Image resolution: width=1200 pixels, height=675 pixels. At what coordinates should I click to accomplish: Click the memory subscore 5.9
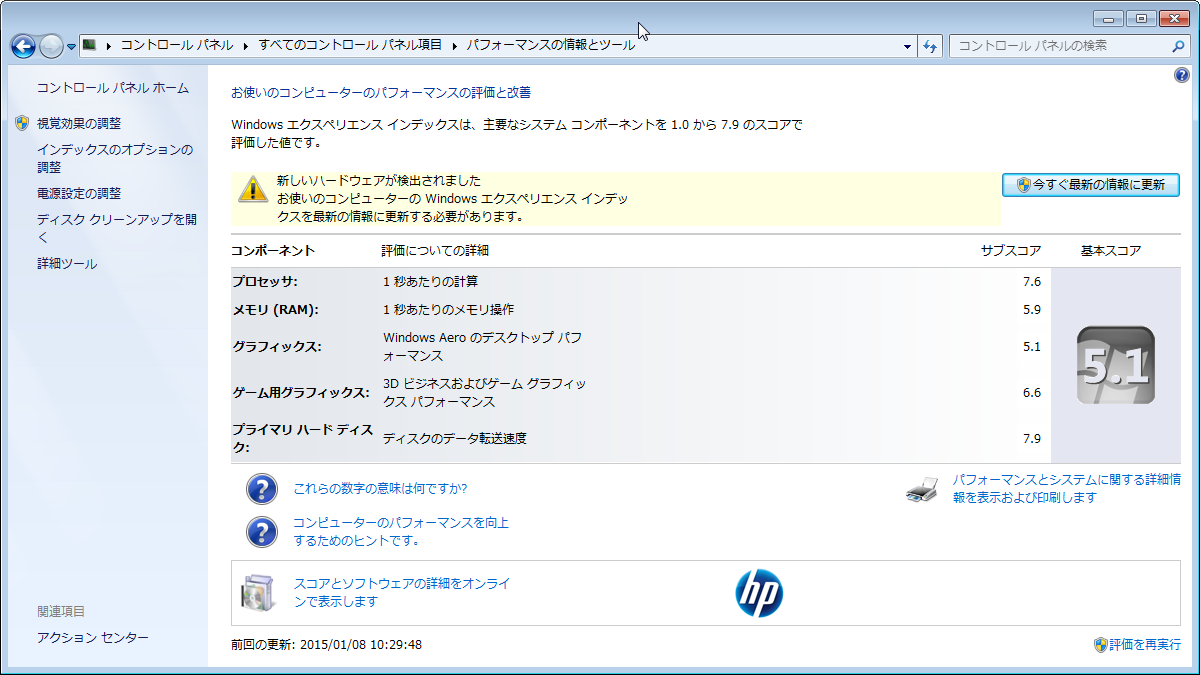click(x=1032, y=310)
